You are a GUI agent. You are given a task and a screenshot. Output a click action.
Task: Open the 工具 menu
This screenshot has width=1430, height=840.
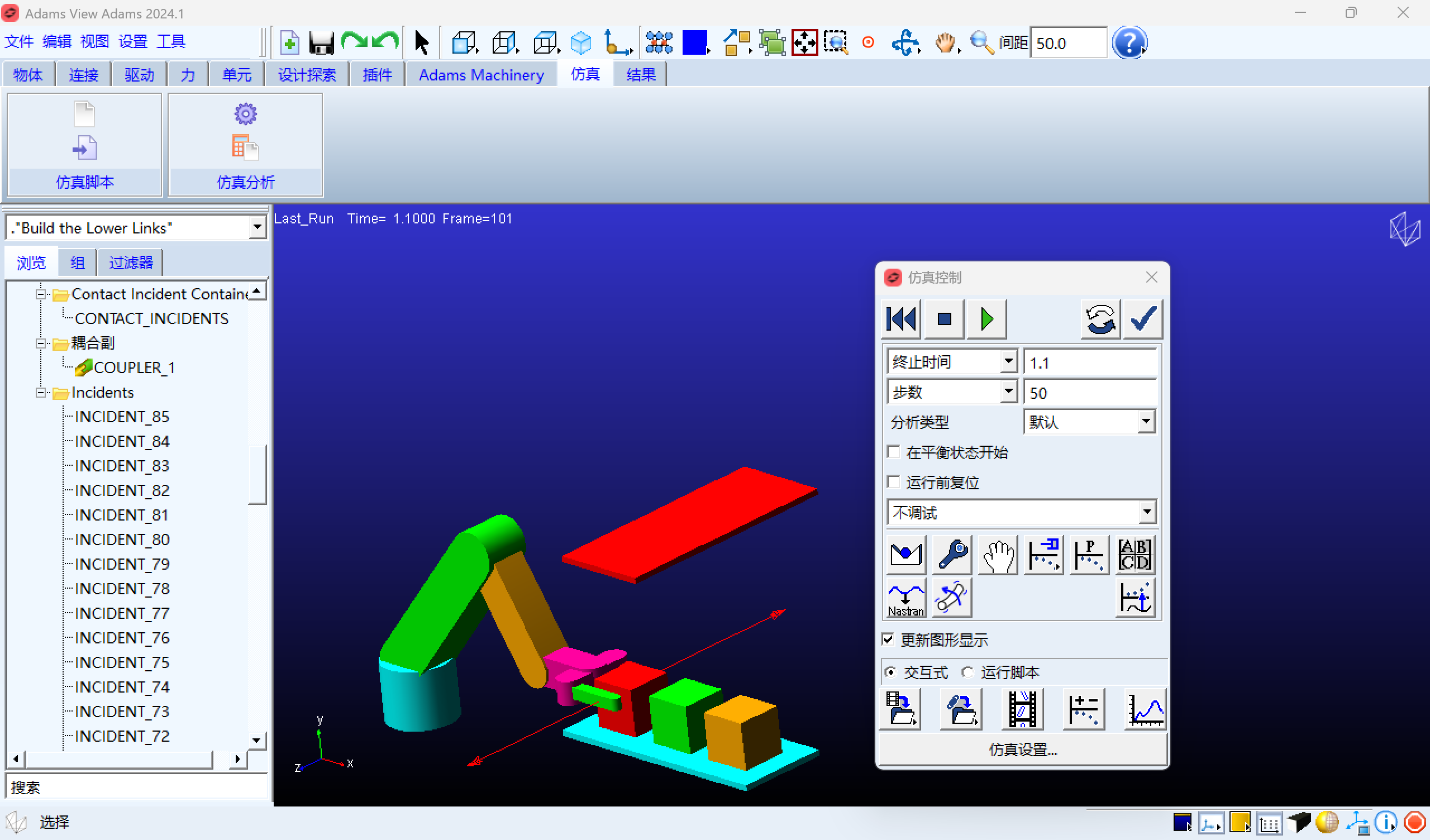click(171, 41)
